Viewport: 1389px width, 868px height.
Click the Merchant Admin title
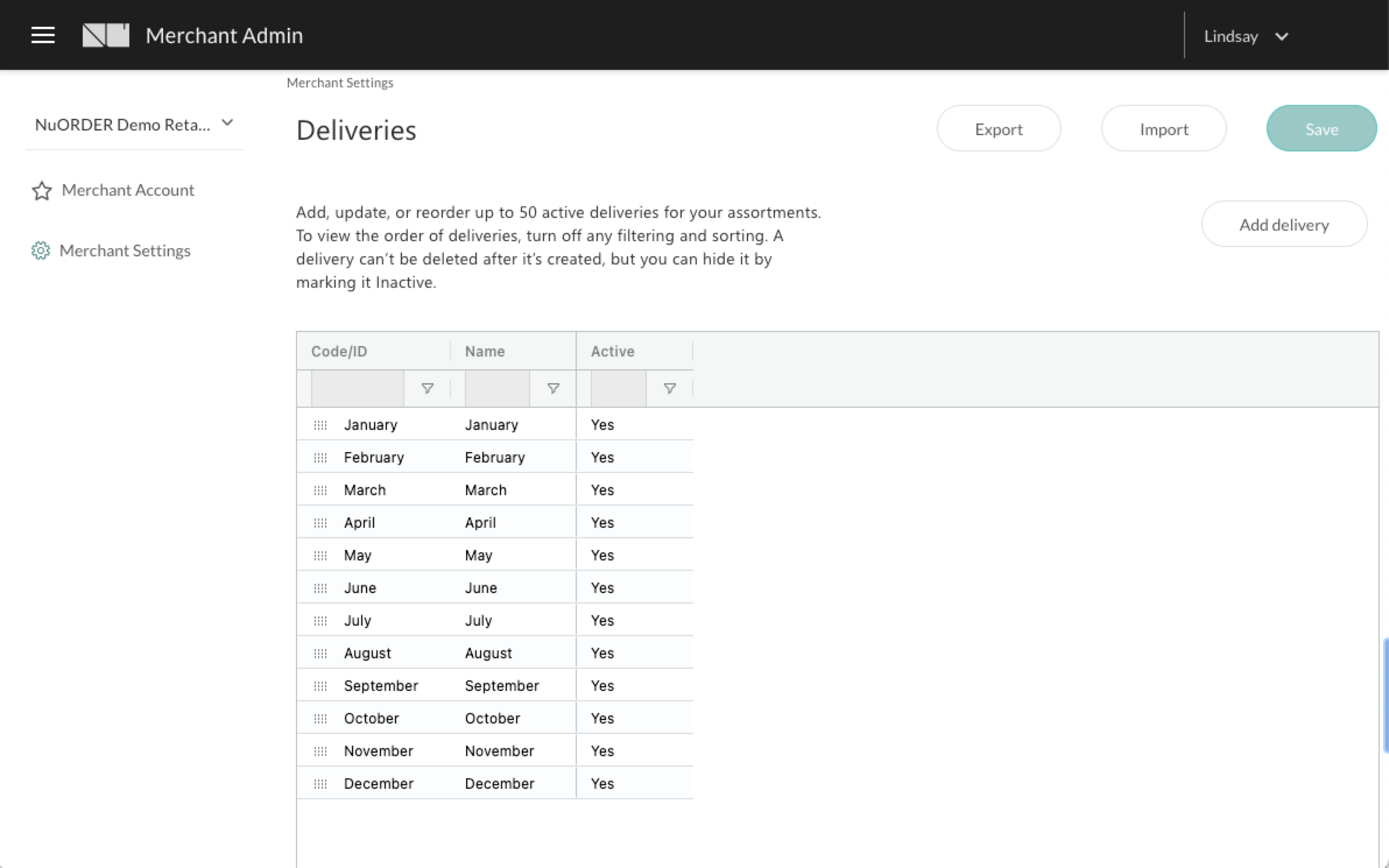click(x=224, y=36)
